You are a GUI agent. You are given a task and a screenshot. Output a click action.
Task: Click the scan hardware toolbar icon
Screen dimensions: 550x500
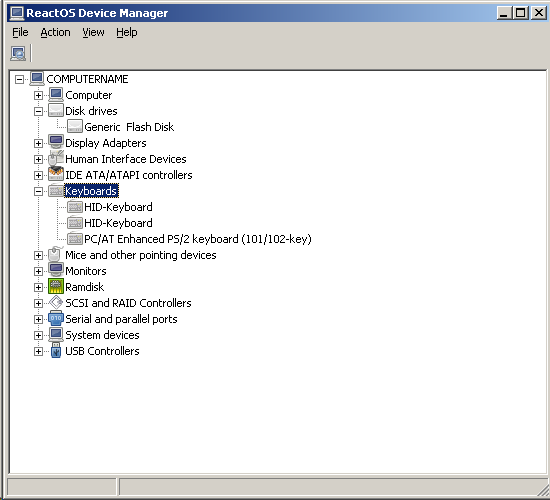point(18,53)
